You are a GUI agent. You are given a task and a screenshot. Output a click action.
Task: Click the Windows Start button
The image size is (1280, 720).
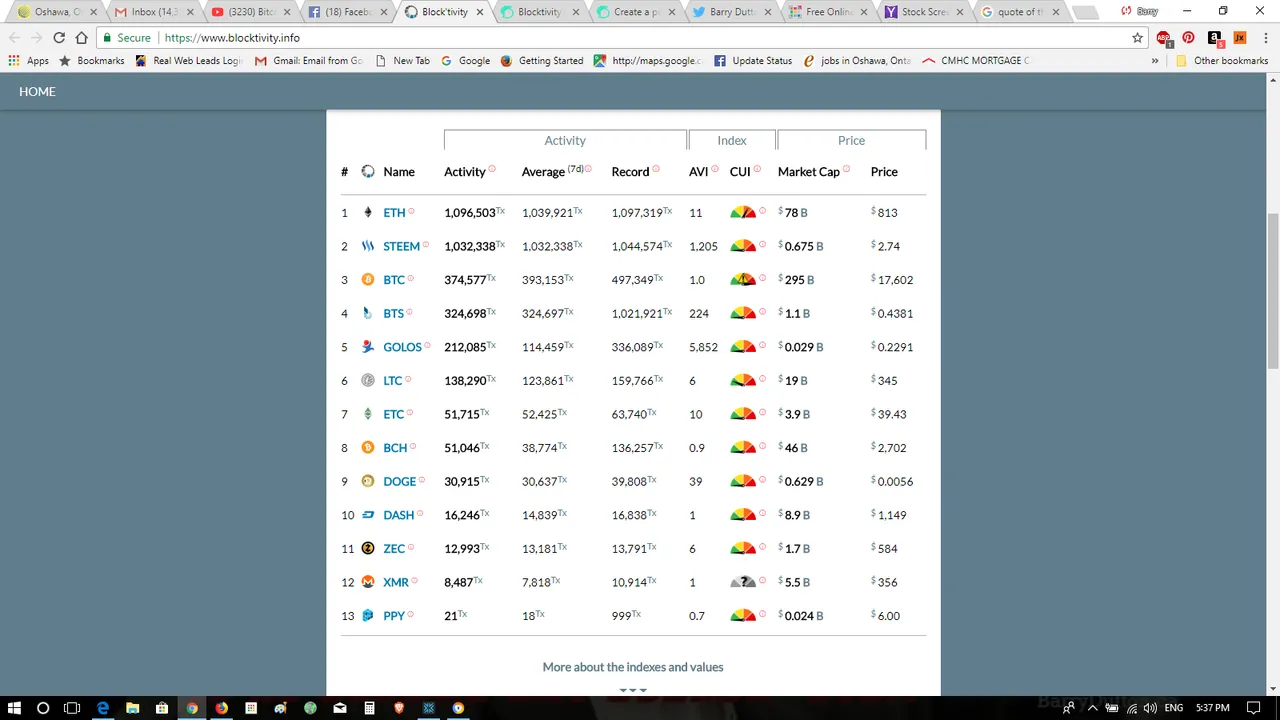click(14, 708)
